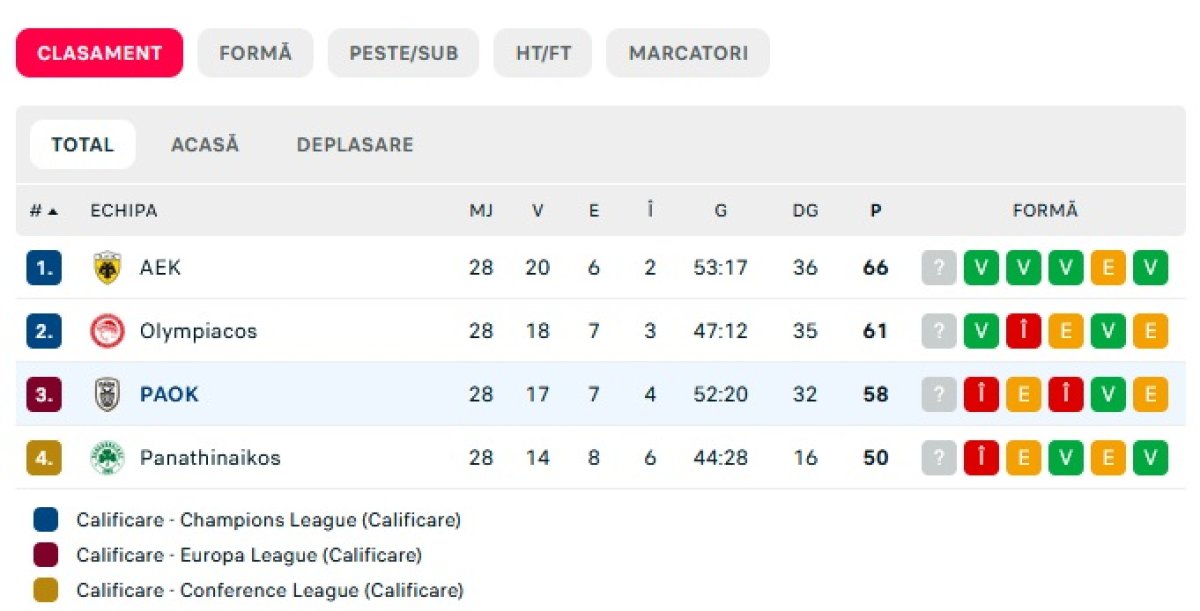Switch to the Formă tab
The height and width of the screenshot is (611, 1200).
pyautogui.click(x=255, y=53)
